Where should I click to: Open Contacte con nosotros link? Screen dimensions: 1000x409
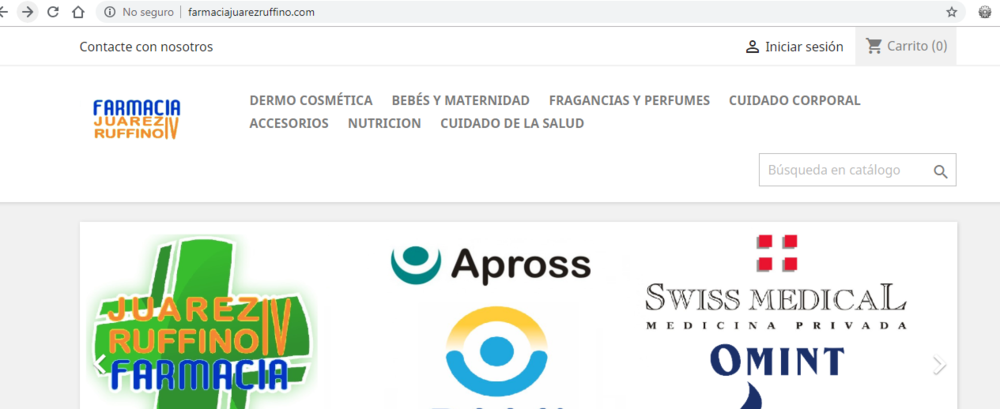[146, 47]
